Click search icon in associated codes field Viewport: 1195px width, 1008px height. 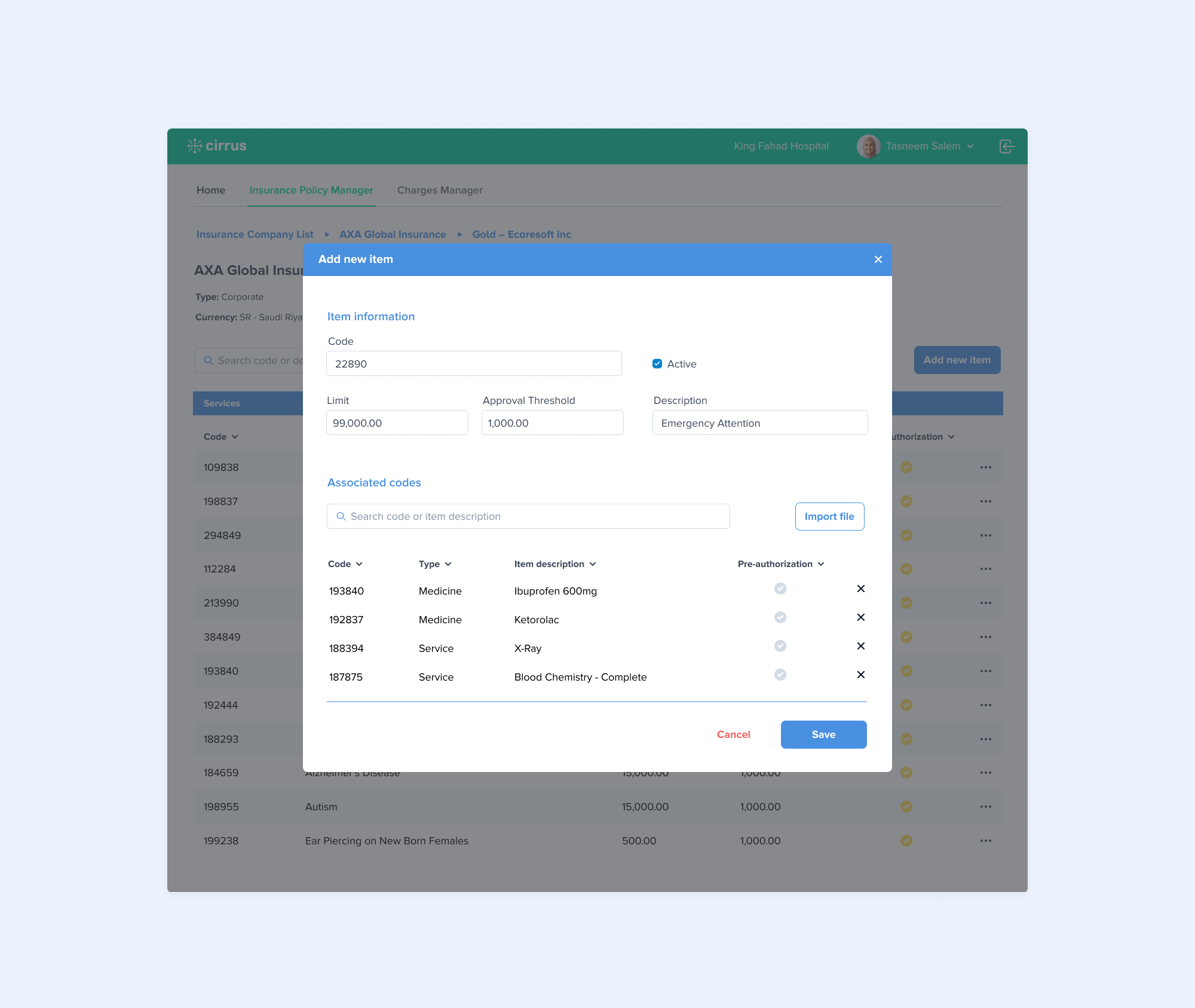[x=341, y=516]
